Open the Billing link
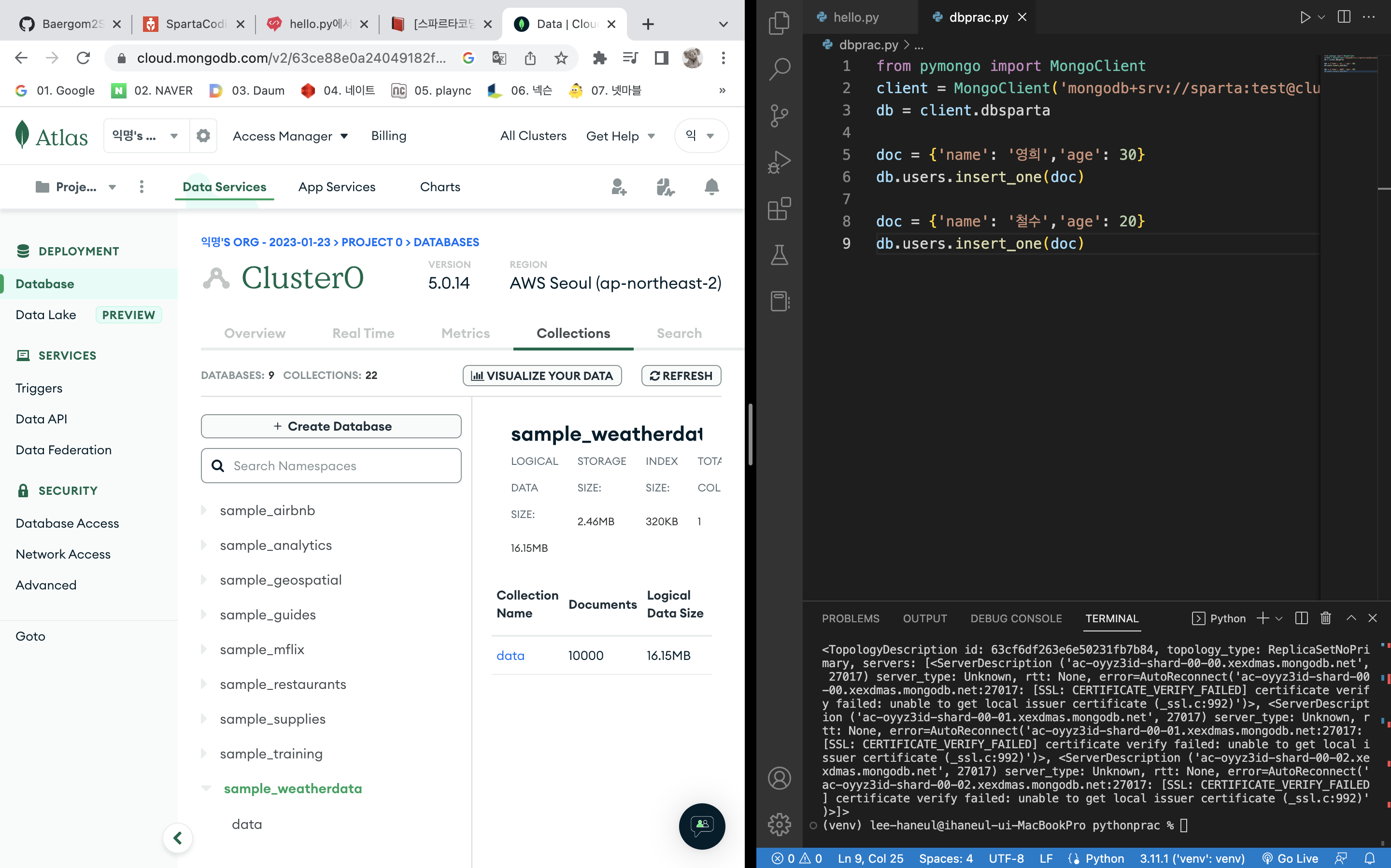Viewport: 1391px width, 868px height. point(389,136)
